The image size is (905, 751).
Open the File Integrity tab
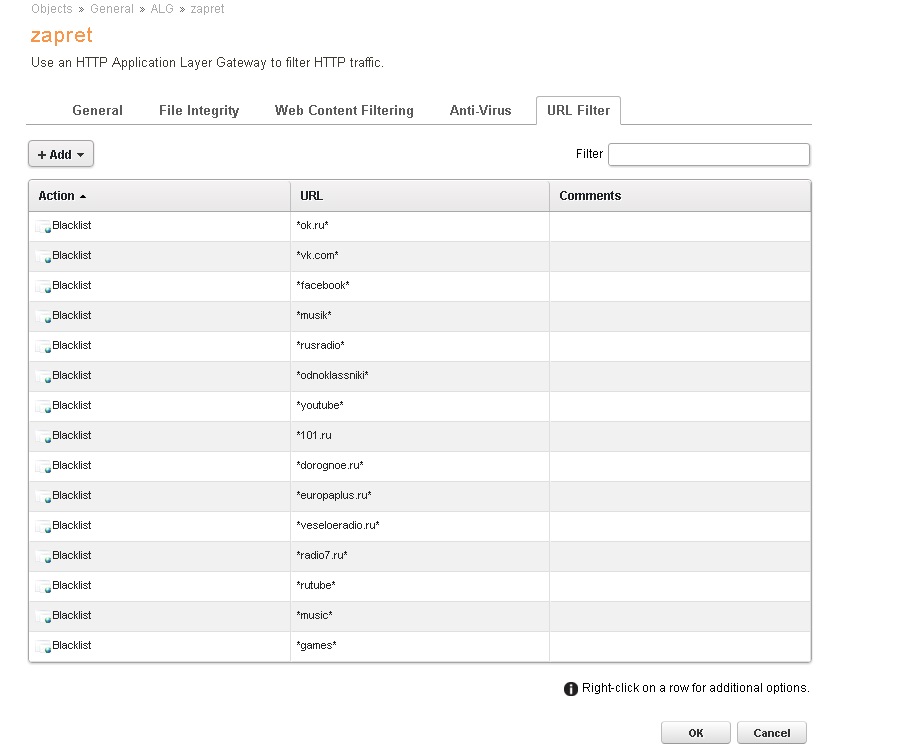(199, 111)
